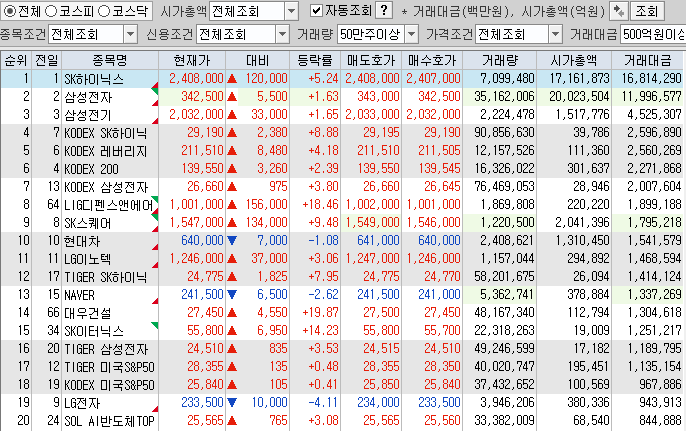Select the KODEX 미국S&P50 row
686x431 pixels.
343,385
